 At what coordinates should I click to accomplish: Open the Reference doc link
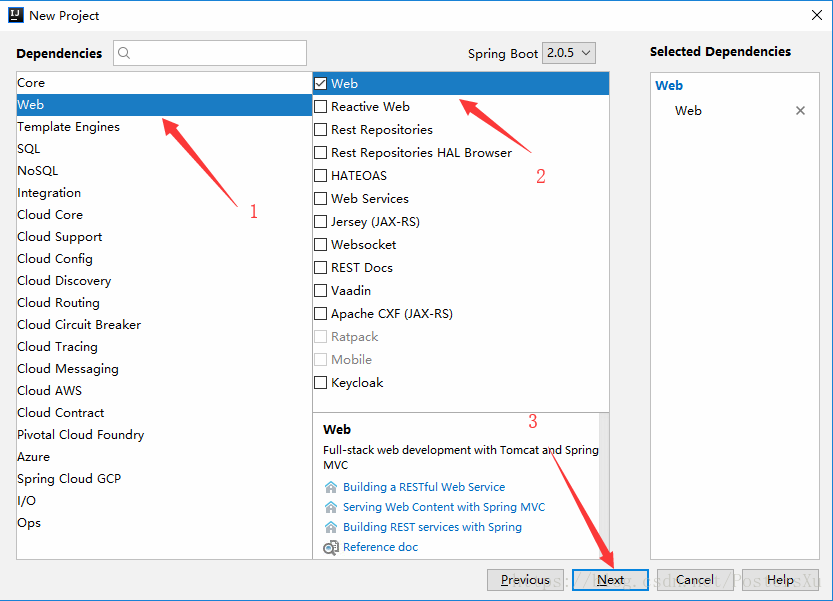point(380,547)
